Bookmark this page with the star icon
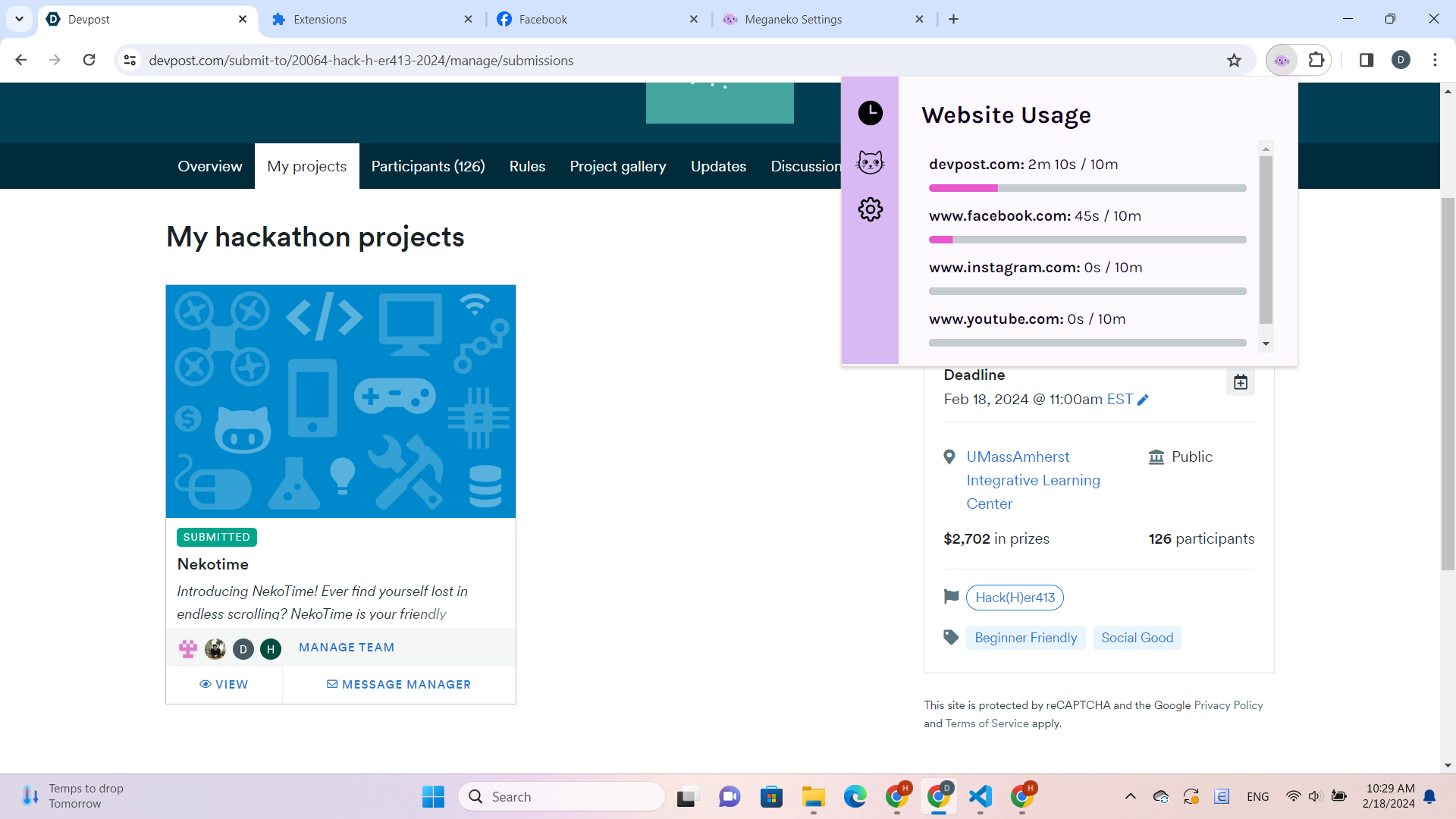1456x819 pixels. (1234, 60)
